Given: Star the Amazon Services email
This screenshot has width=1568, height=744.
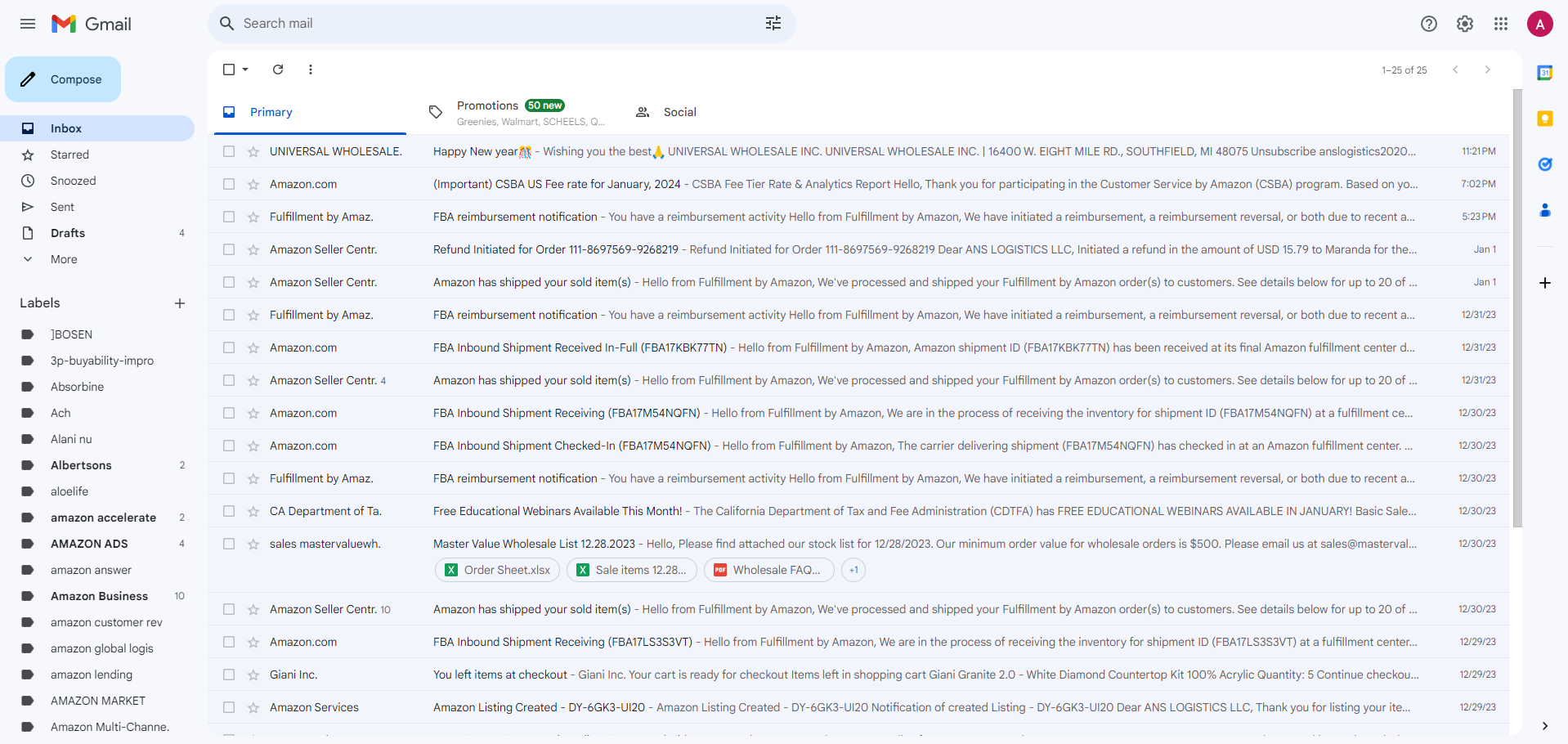Looking at the screenshot, I should point(253,707).
